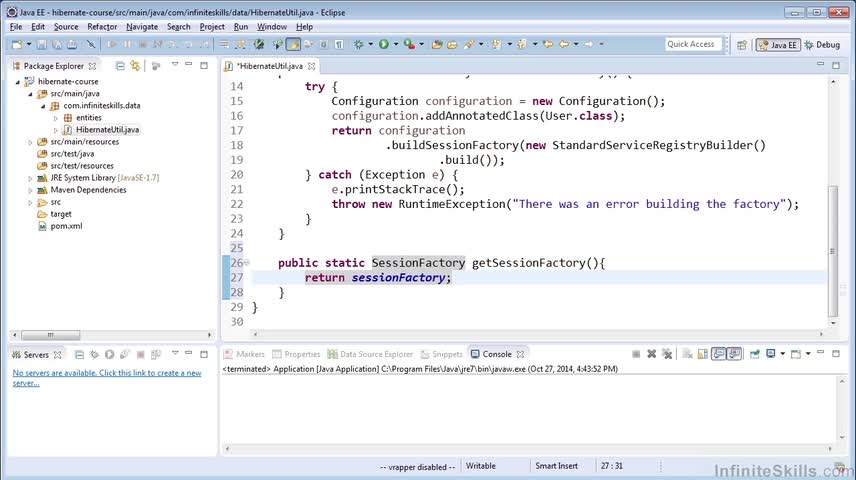
Task: Switch to Java EE perspective
Action: point(778,45)
